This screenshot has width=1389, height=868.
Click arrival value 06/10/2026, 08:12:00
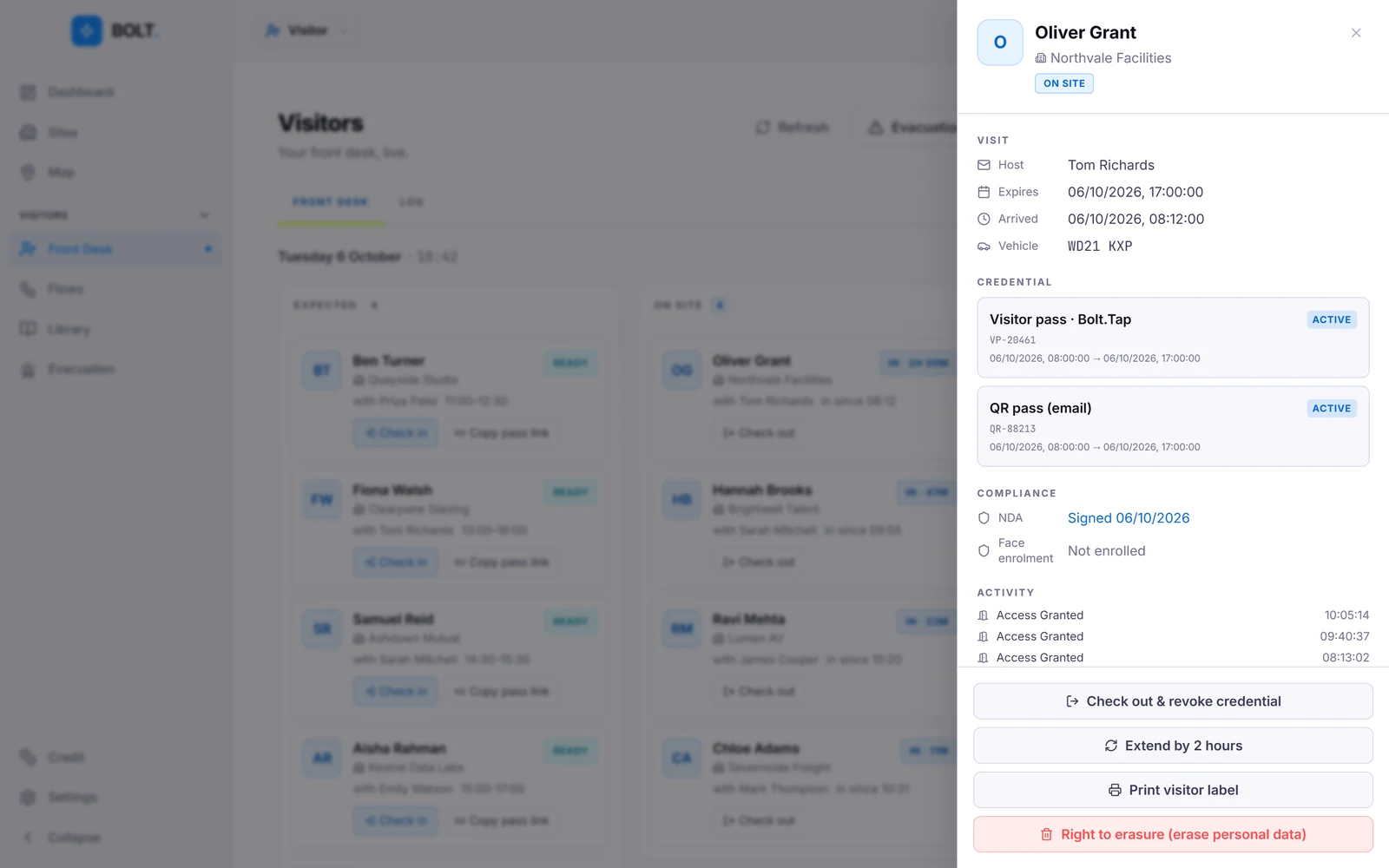pos(1136,219)
